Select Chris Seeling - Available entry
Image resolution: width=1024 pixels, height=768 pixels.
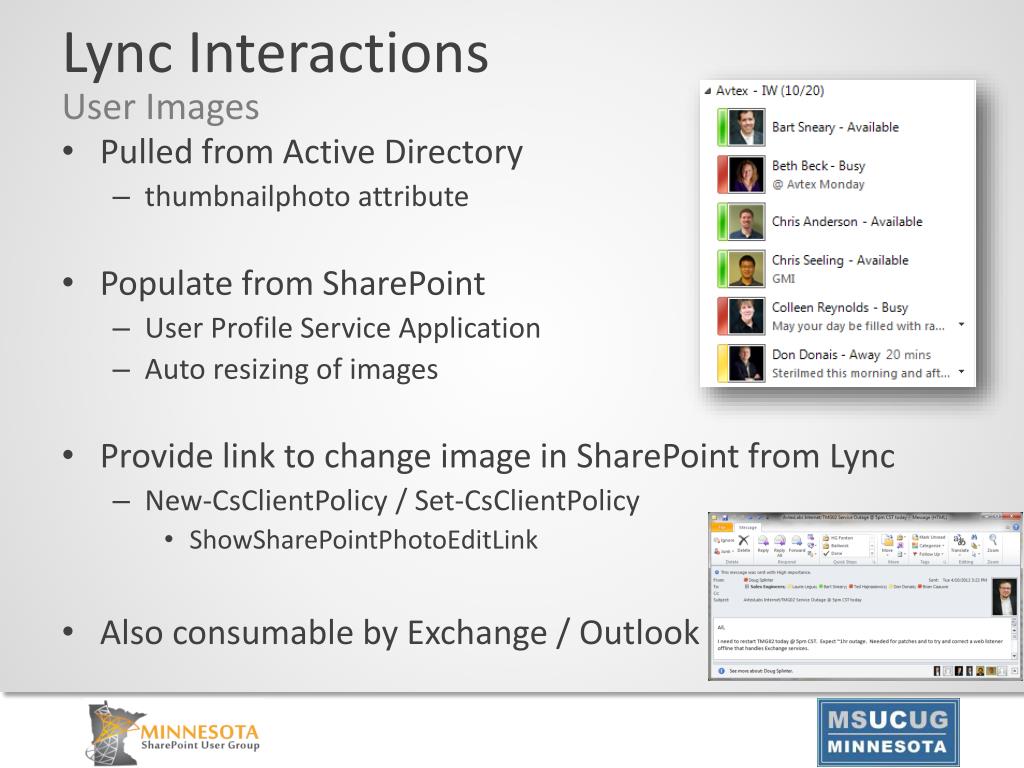840,261
